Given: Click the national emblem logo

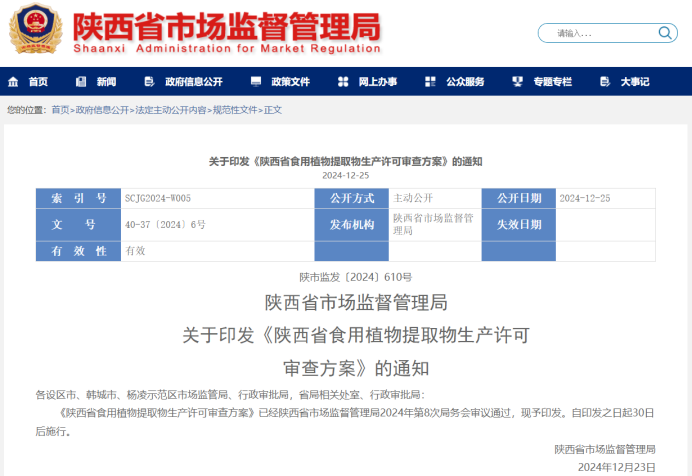Looking at the screenshot, I should pyautogui.click(x=35, y=31).
